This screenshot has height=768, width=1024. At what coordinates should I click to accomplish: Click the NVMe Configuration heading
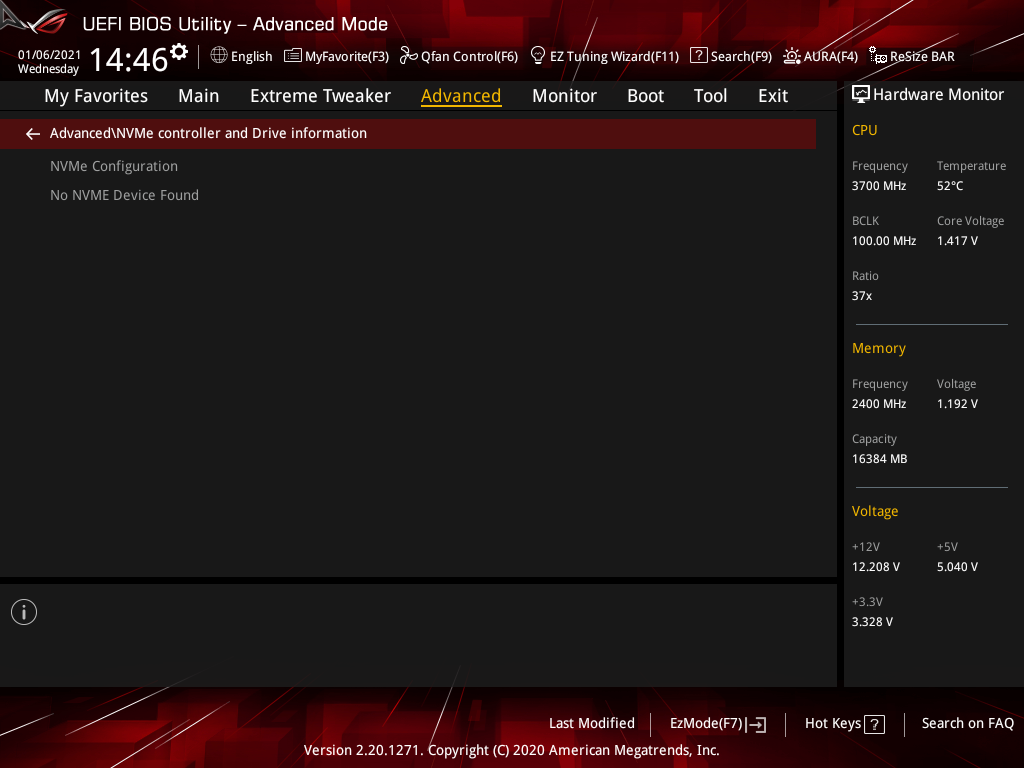(114, 167)
